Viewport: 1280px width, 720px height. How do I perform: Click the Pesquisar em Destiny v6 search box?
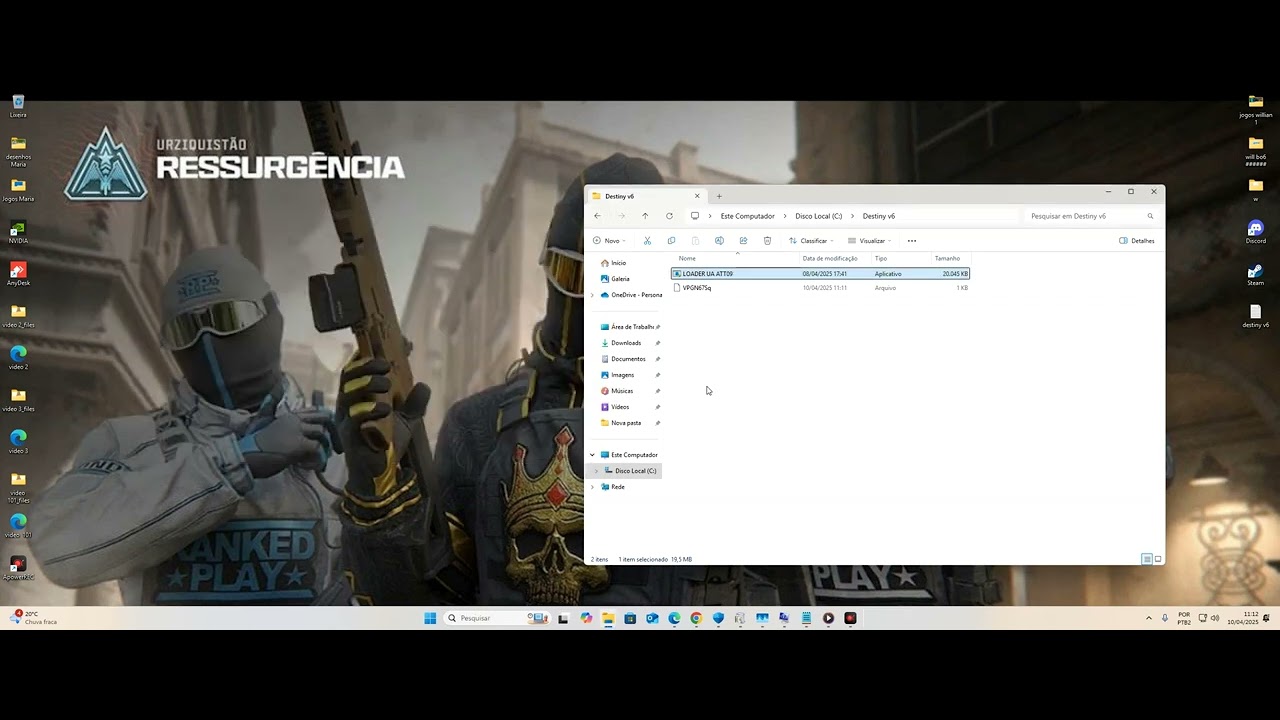[x=1092, y=216]
